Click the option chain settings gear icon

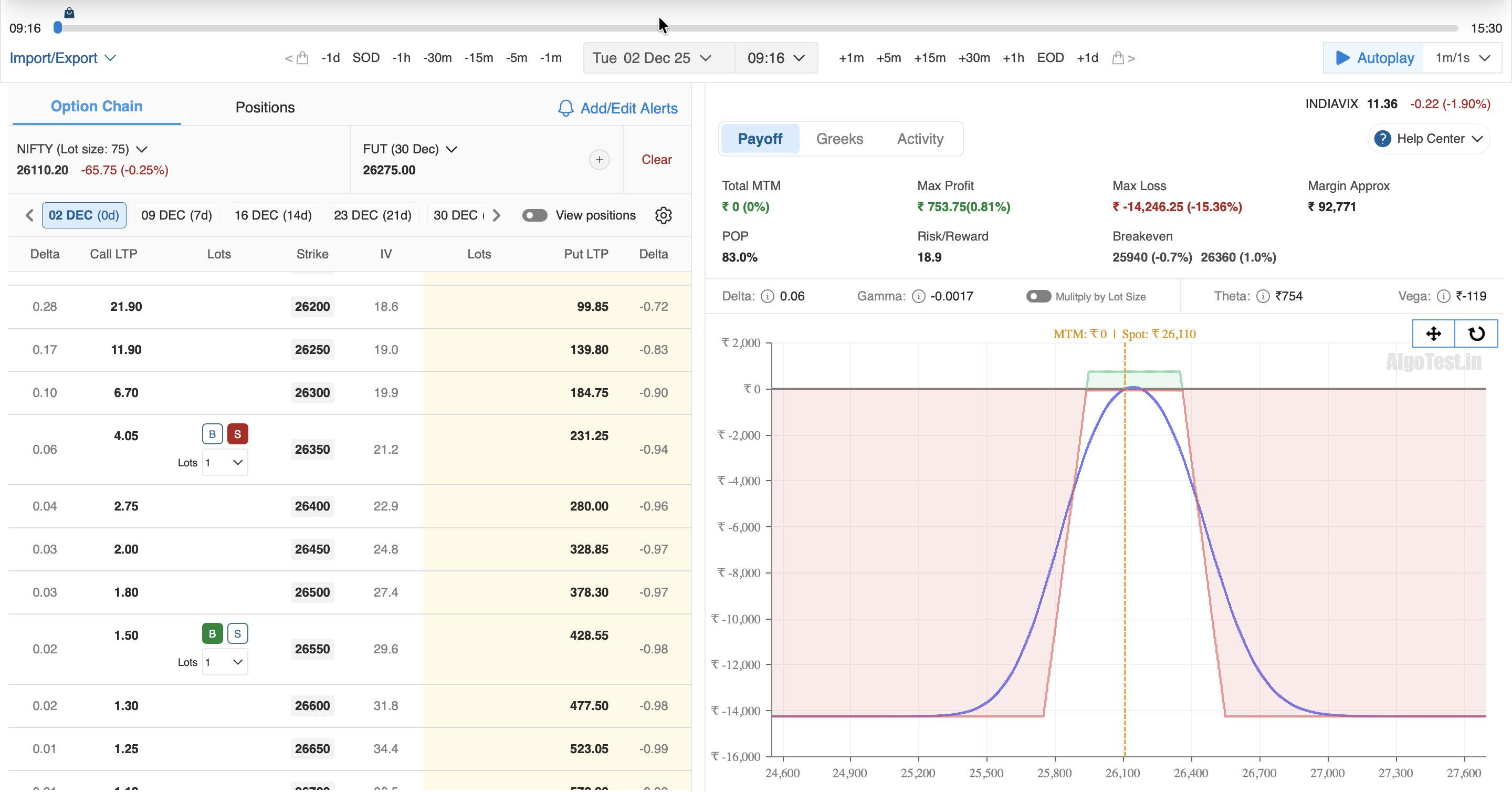pos(663,215)
